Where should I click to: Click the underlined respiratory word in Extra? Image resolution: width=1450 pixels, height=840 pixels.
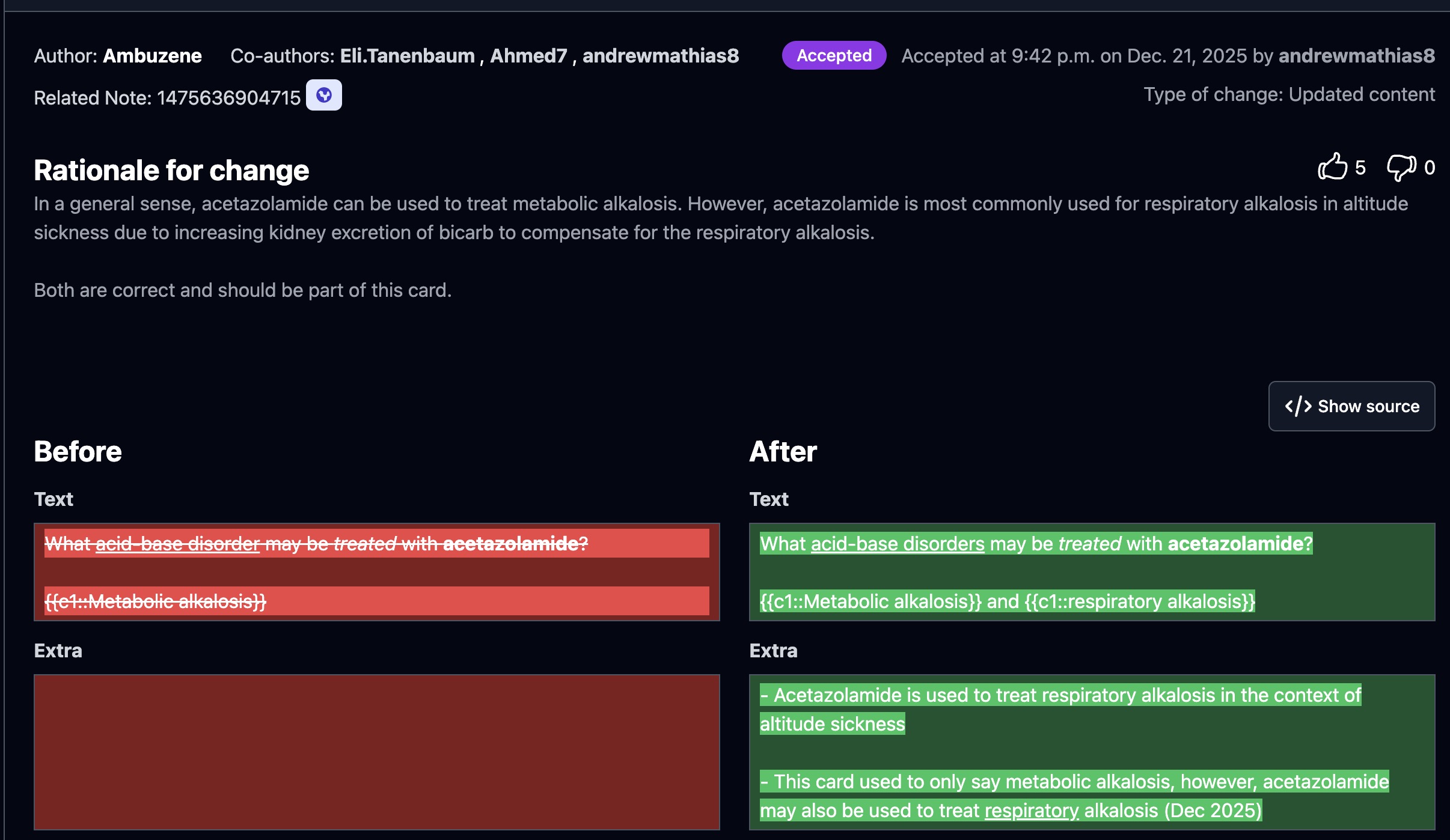pos(1031,811)
